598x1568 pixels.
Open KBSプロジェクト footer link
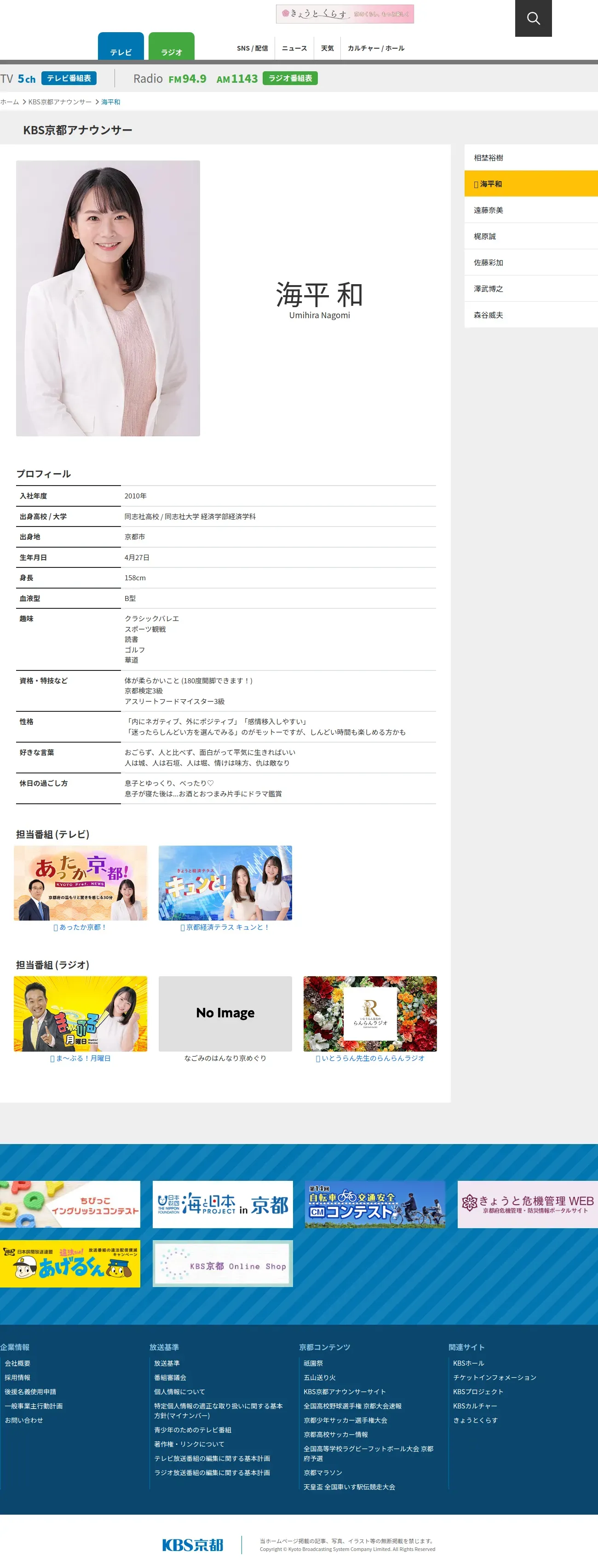point(478,1391)
